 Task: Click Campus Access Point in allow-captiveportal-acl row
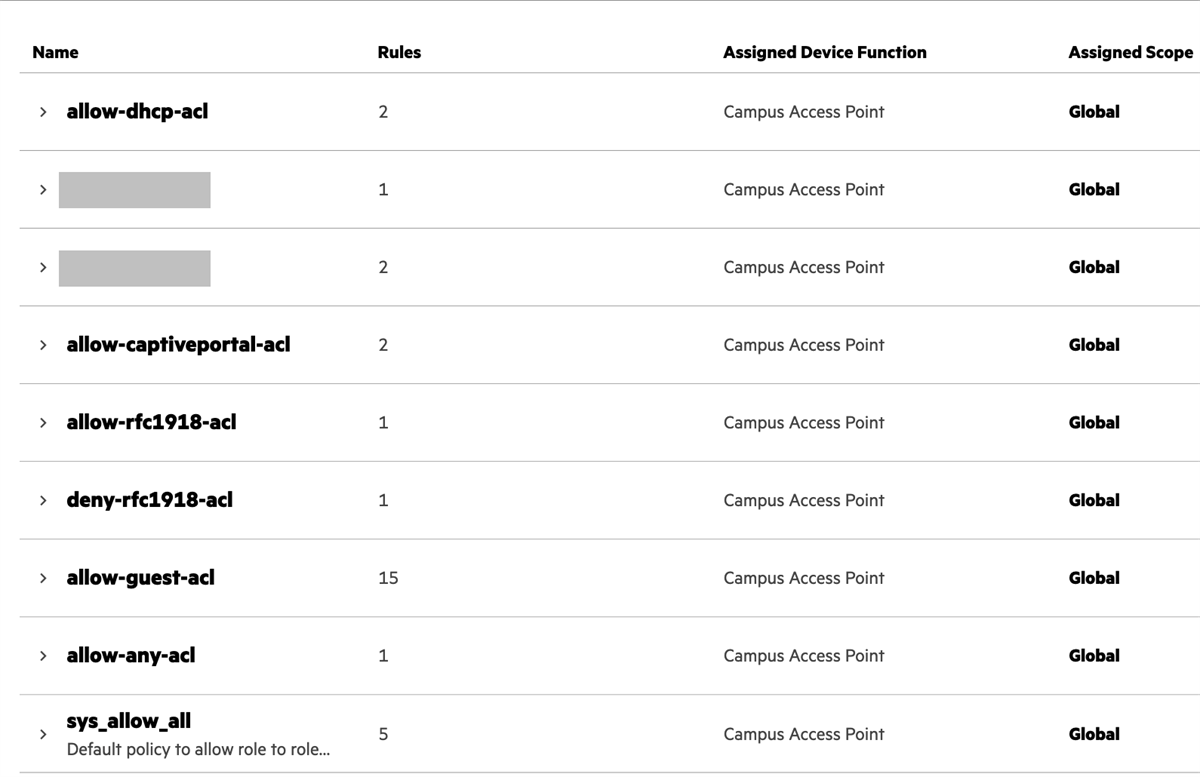(x=804, y=345)
